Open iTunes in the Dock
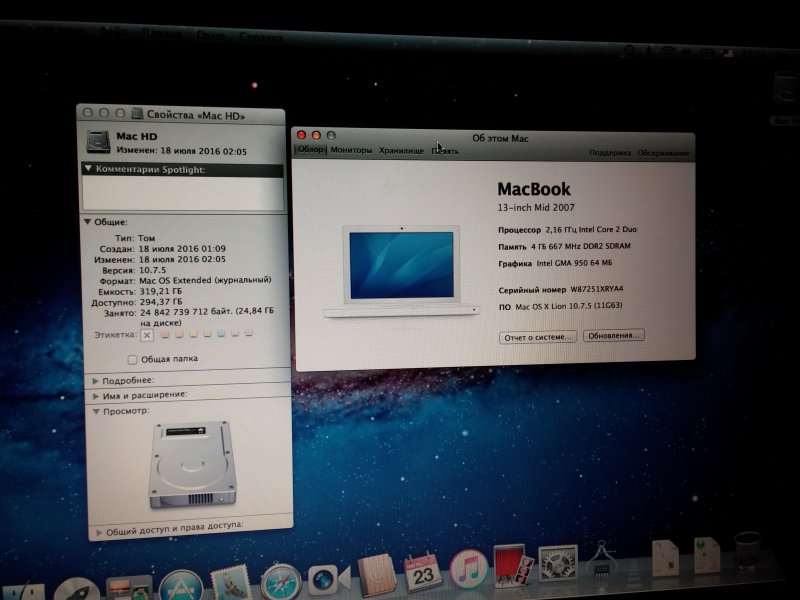 pos(467,571)
